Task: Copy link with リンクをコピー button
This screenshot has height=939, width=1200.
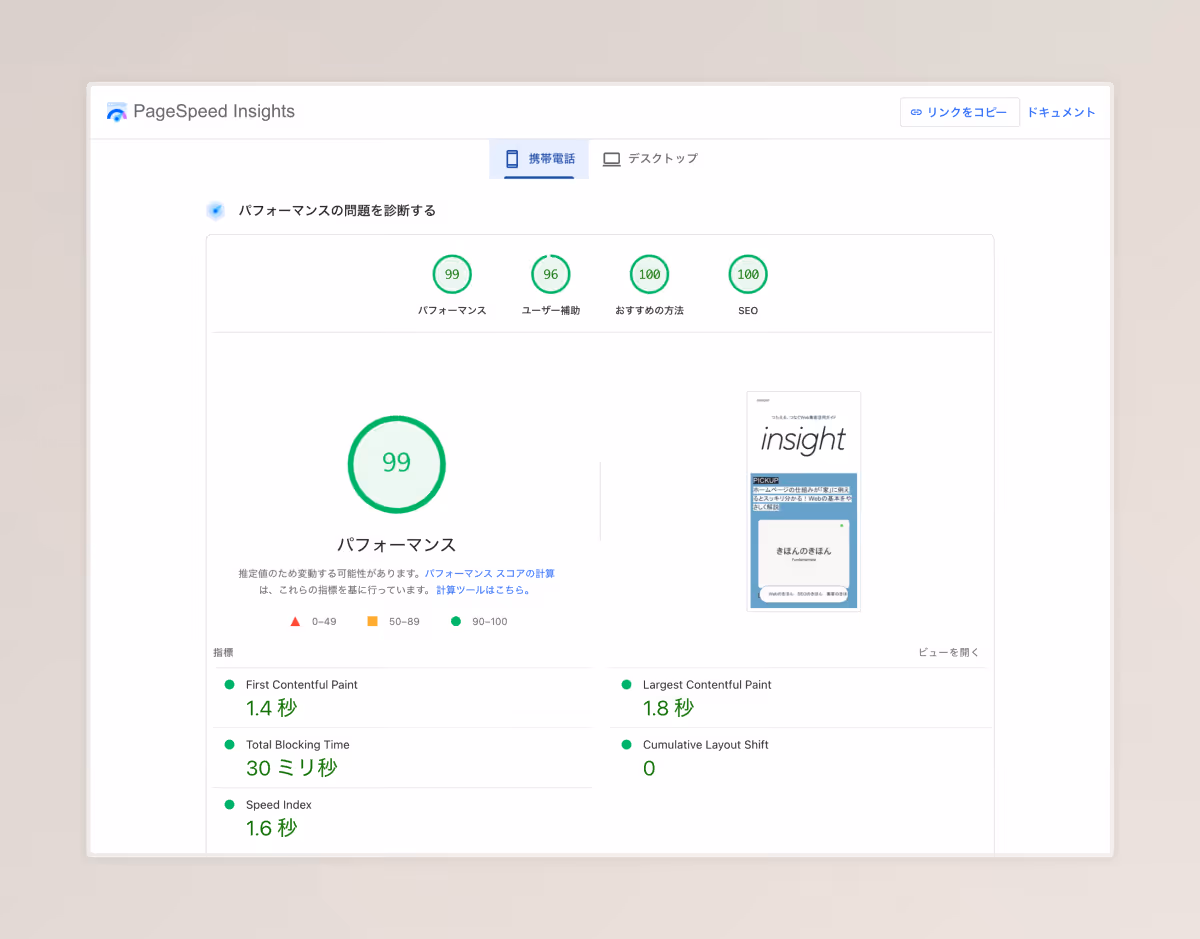Action: [960, 112]
